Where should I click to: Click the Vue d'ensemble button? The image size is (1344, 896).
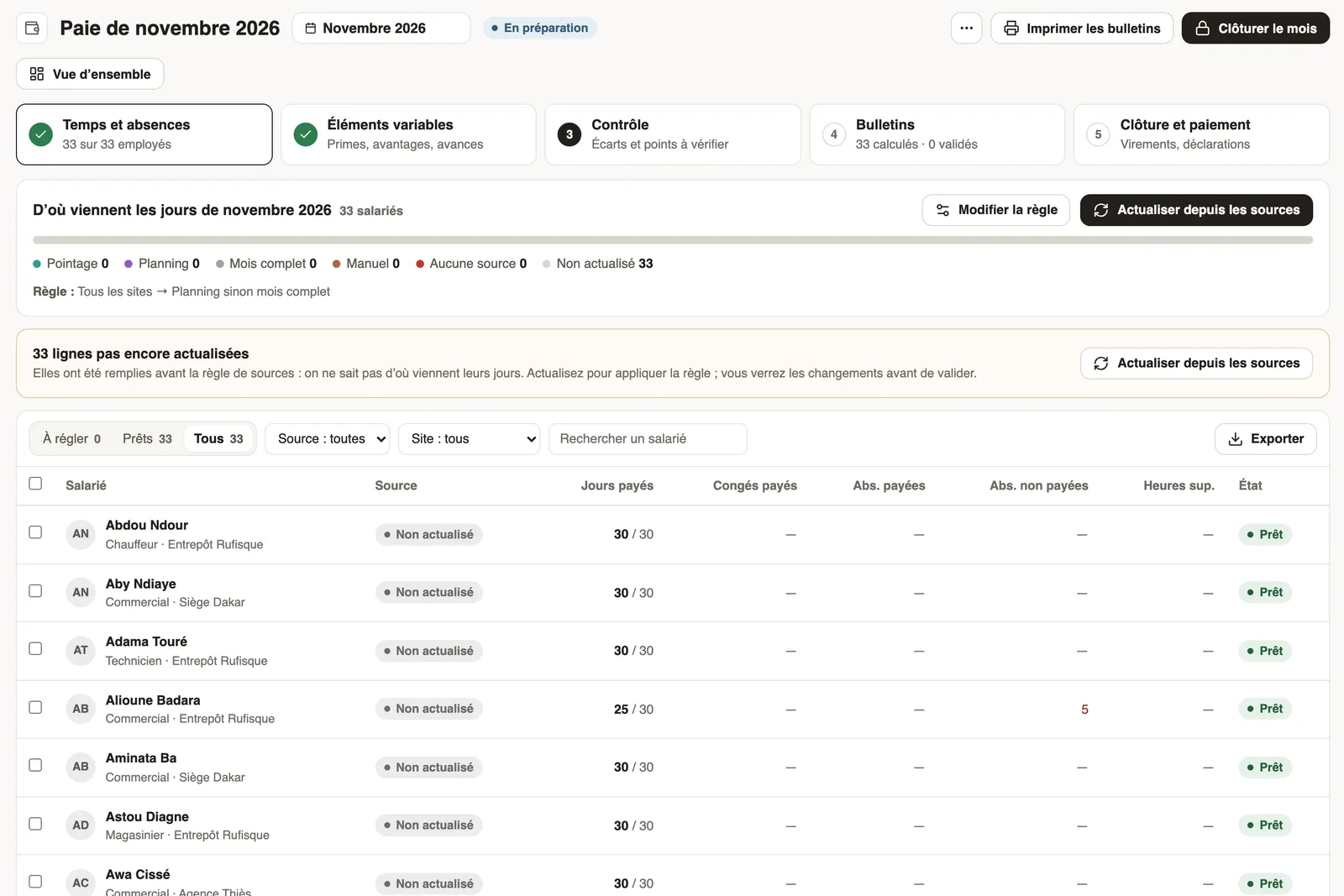[x=90, y=74]
